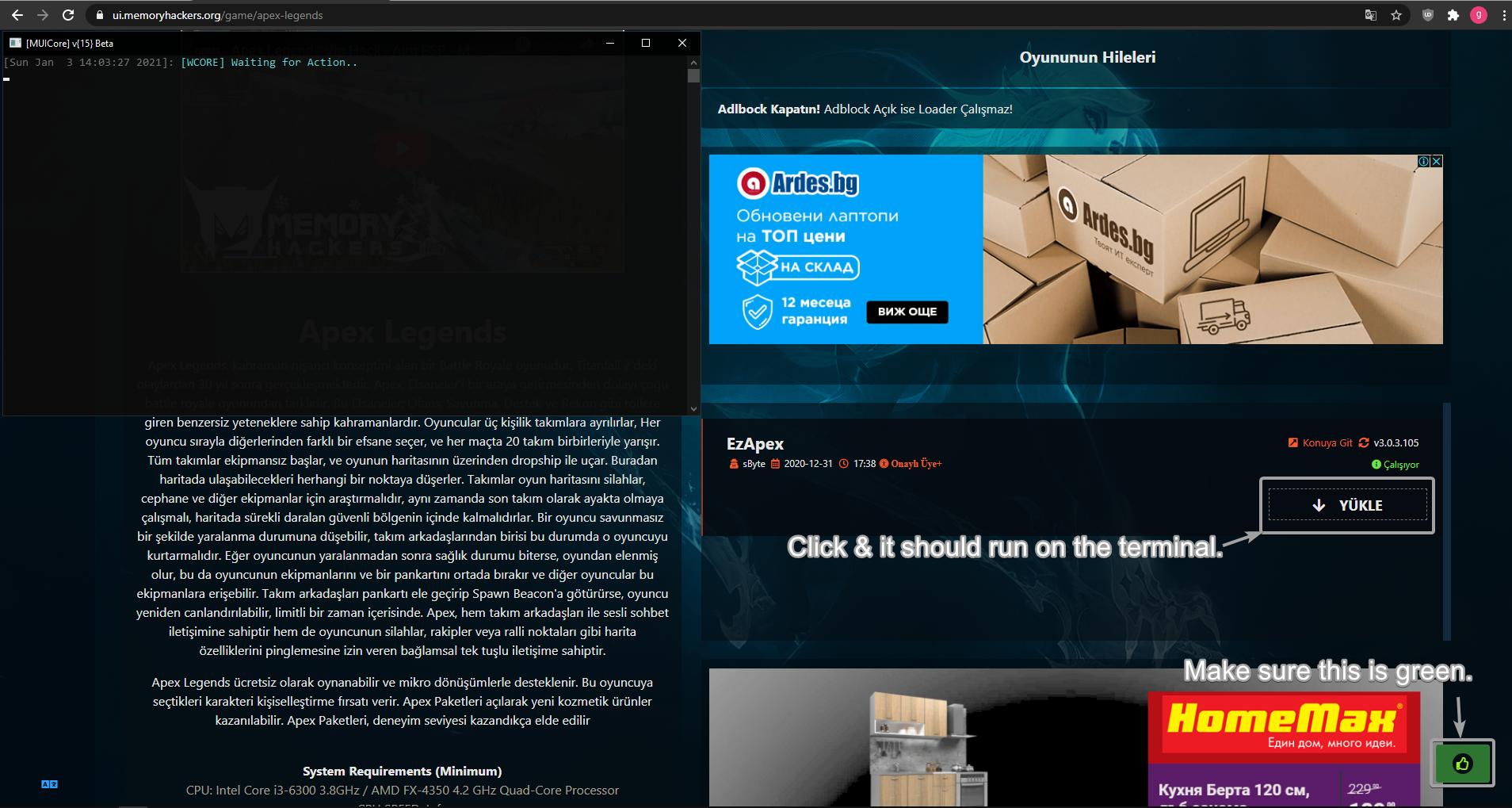Image resolution: width=1512 pixels, height=808 pixels.
Task: Click the green 'Çalışıyor' status indicator
Action: point(1396,465)
